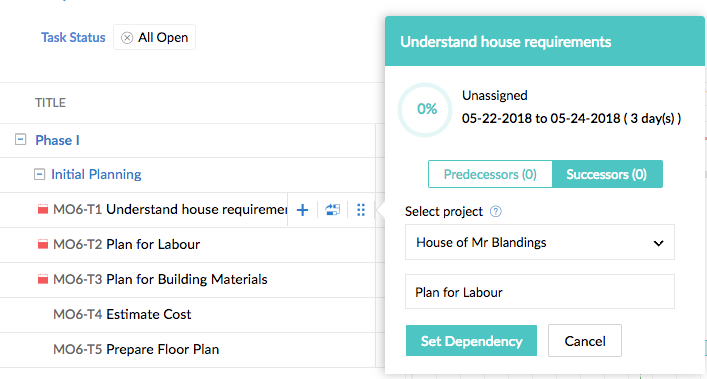Click the dependency arrows icon on MO6-T1
Image resolution: width=707 pixels, height=379 pixels.
pyautogui.click(x=333, y=210)
